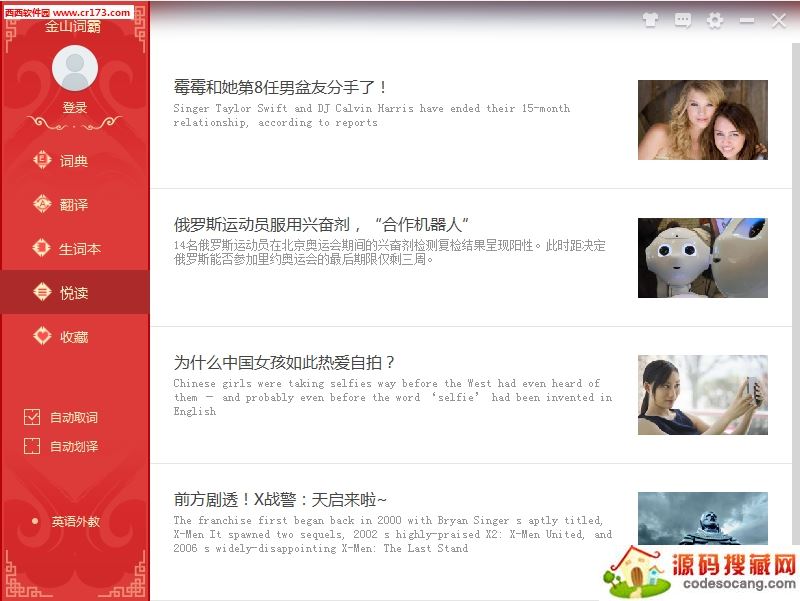Click the 收藏 favorites heart icon
The width and height of the screenshot is (800, 601).
click(42, 336)
